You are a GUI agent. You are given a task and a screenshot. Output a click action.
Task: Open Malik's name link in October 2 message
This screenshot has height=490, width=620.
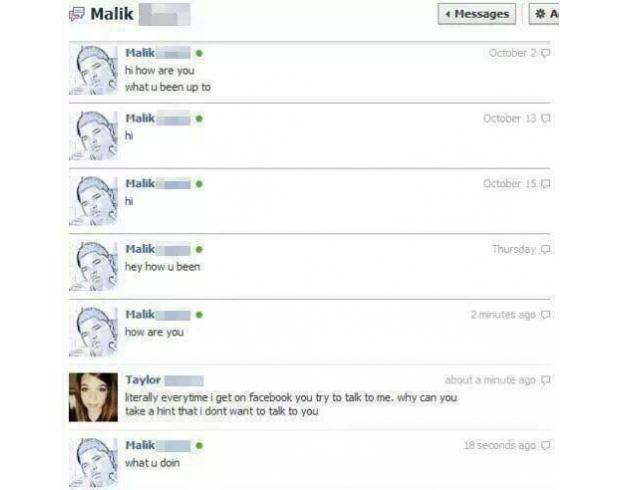coord(140,53)
